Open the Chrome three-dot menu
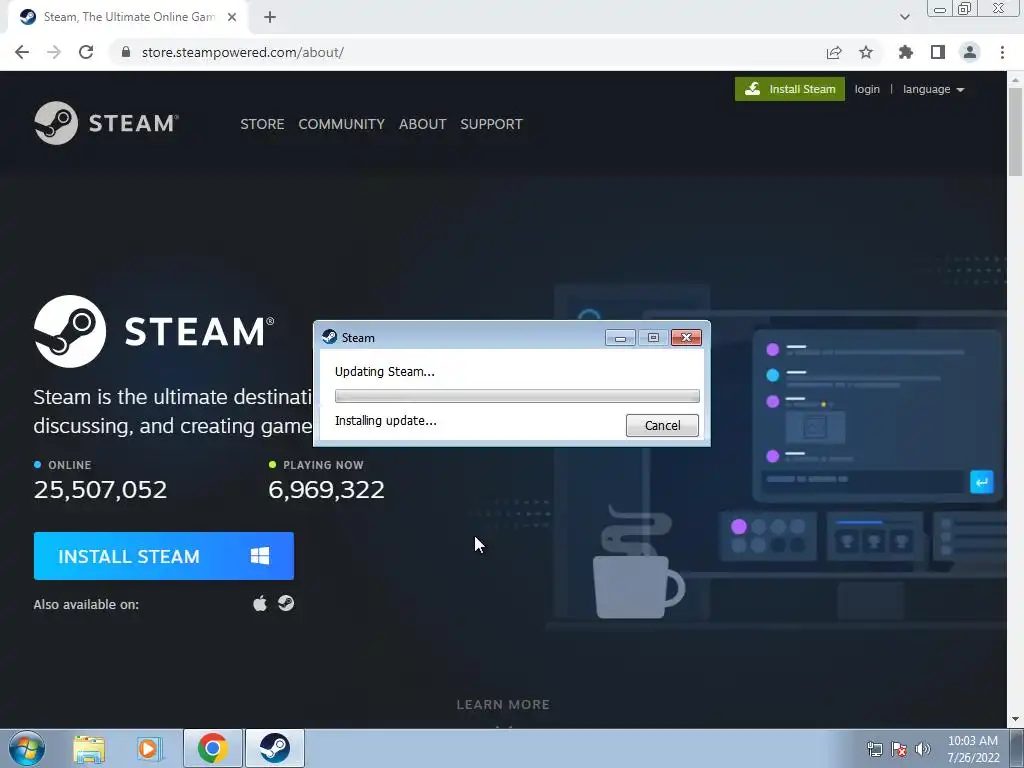Screen dimensions: 1024x768 (x=1002, y=52)
